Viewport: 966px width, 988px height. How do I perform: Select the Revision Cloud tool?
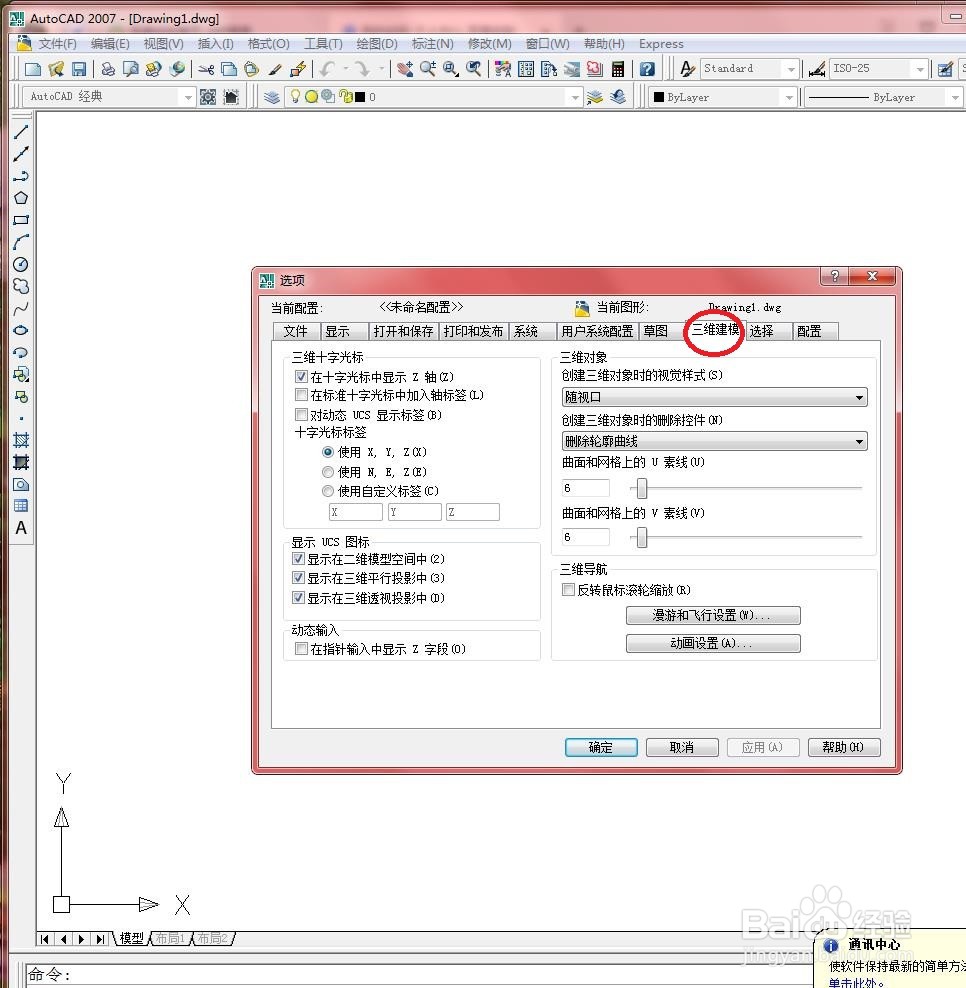(x=21, y=286)
